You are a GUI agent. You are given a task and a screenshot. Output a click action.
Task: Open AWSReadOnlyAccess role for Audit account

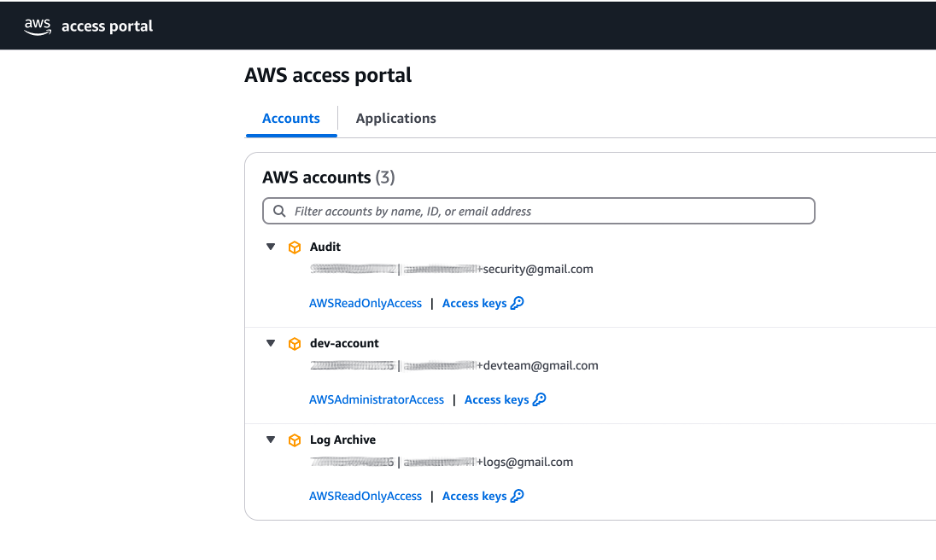point(365,303)
